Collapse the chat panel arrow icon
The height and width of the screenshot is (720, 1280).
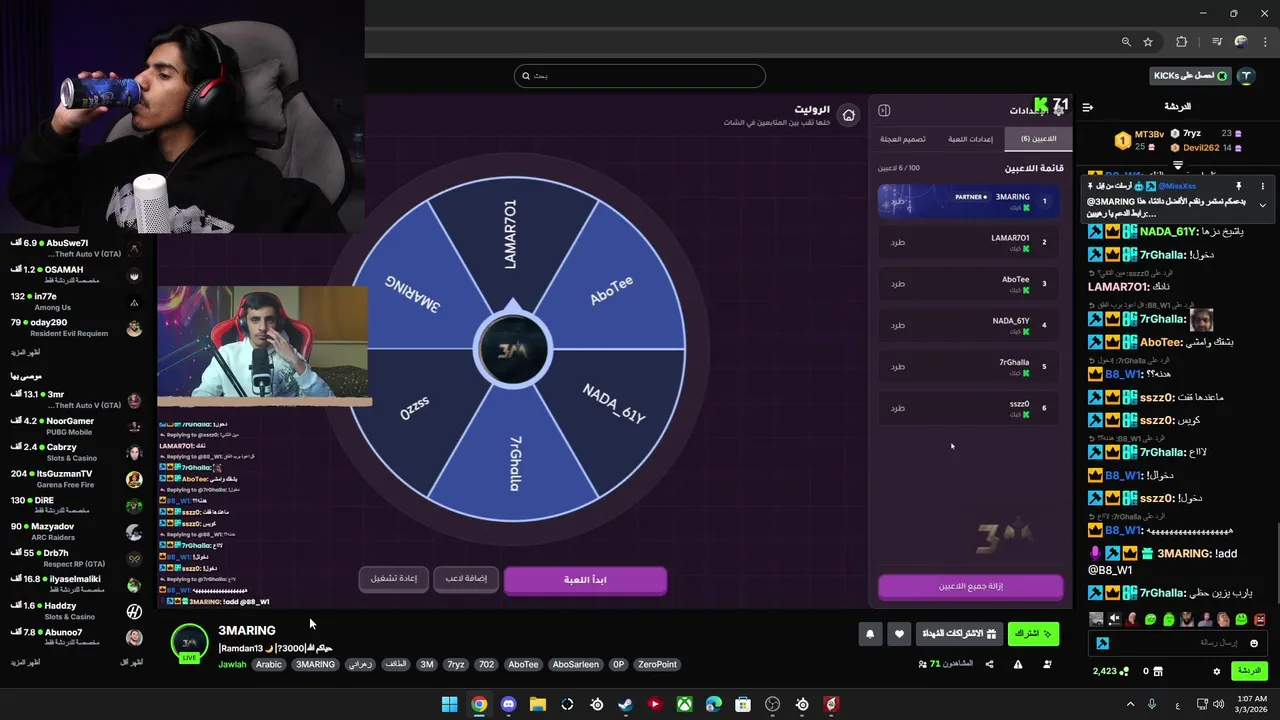pyautogui.click(x=1088, y=107)
